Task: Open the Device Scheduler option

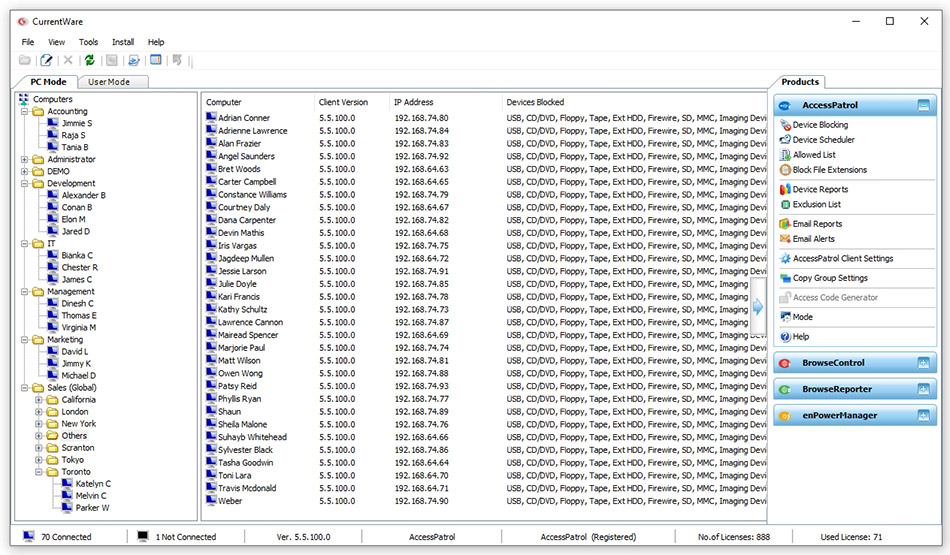Action: 823,140
